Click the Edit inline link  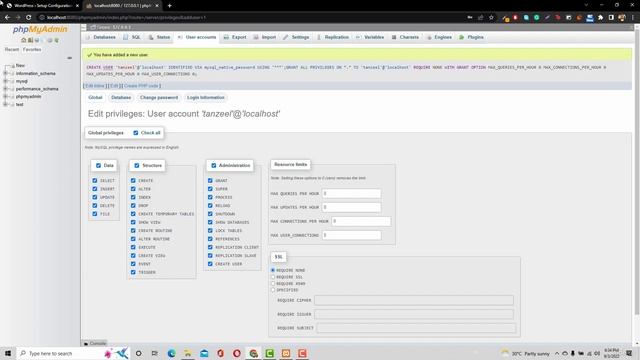[95, 86]
